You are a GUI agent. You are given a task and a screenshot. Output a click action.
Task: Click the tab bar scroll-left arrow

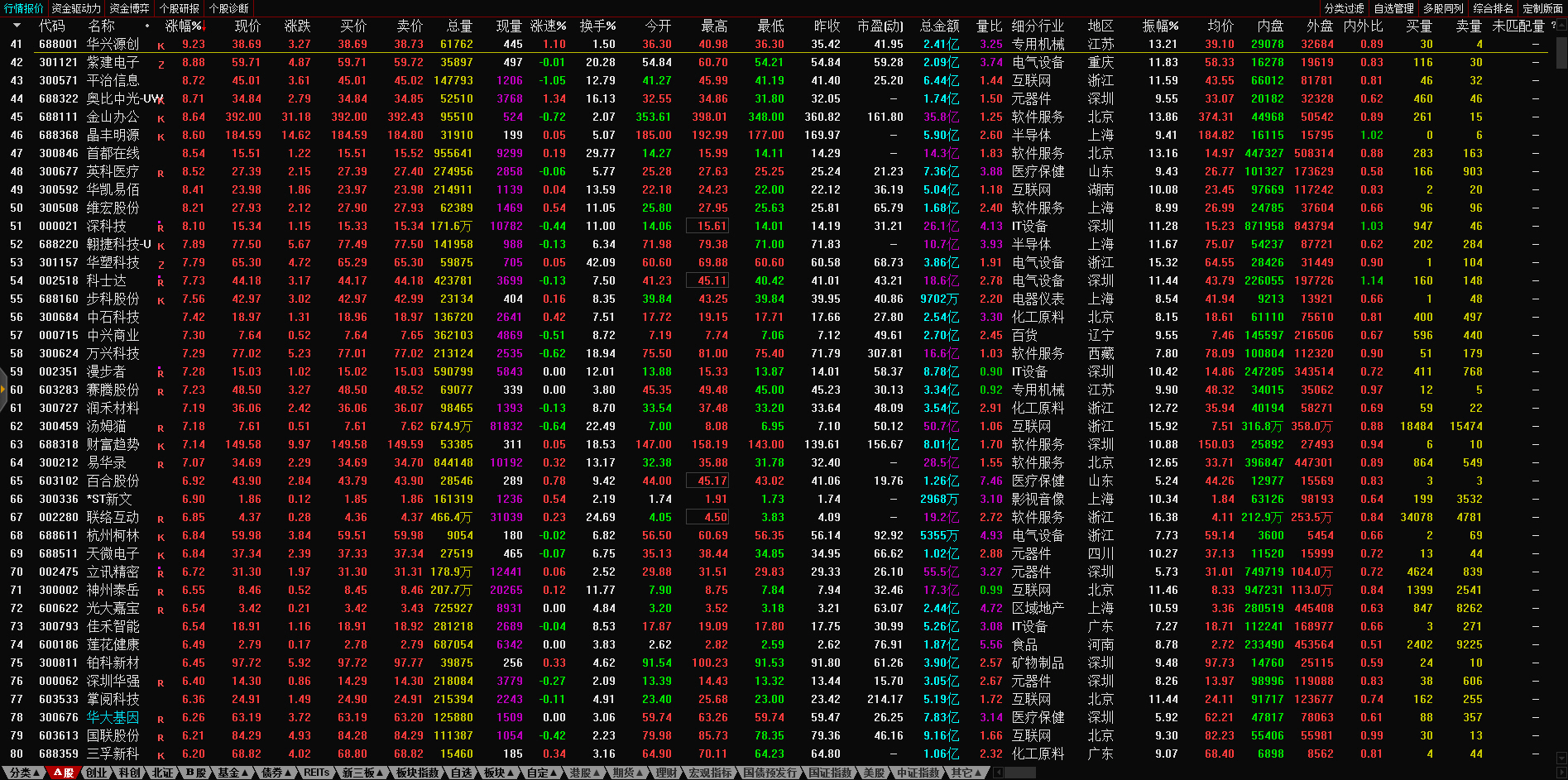(998, 773)
